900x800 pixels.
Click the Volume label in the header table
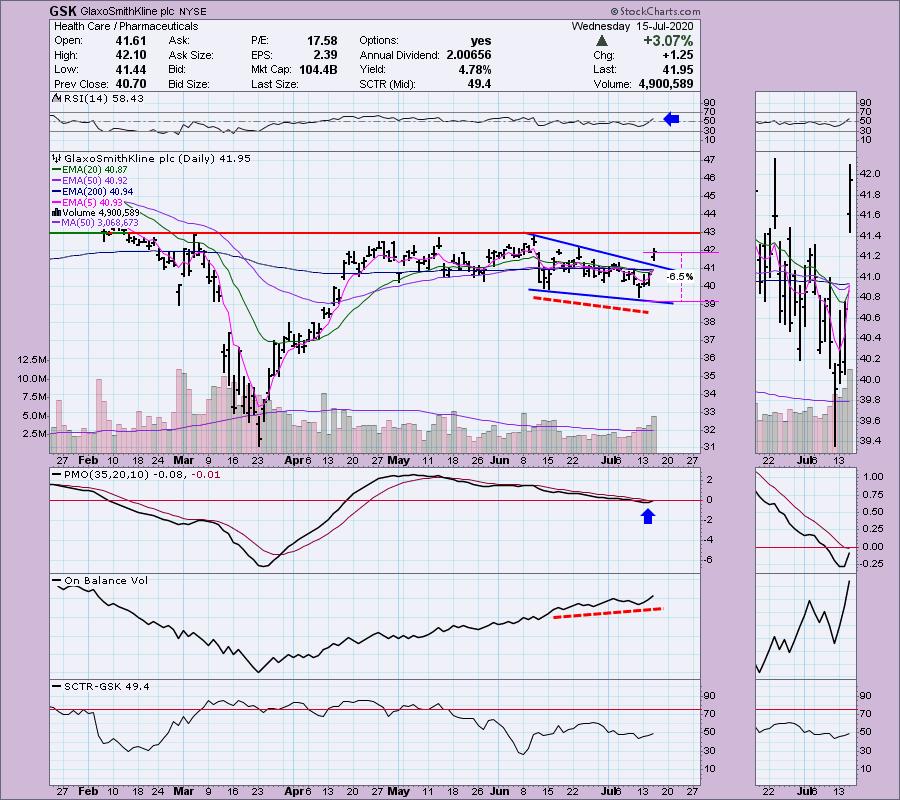[x=612, y=84]
